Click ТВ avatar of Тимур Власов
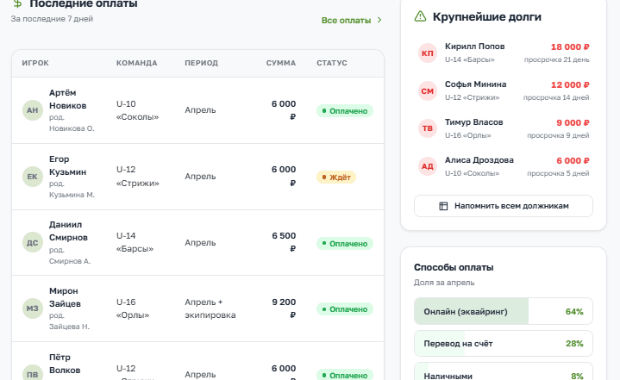Screen dimensions: 620x380 [x=427, y=129]
